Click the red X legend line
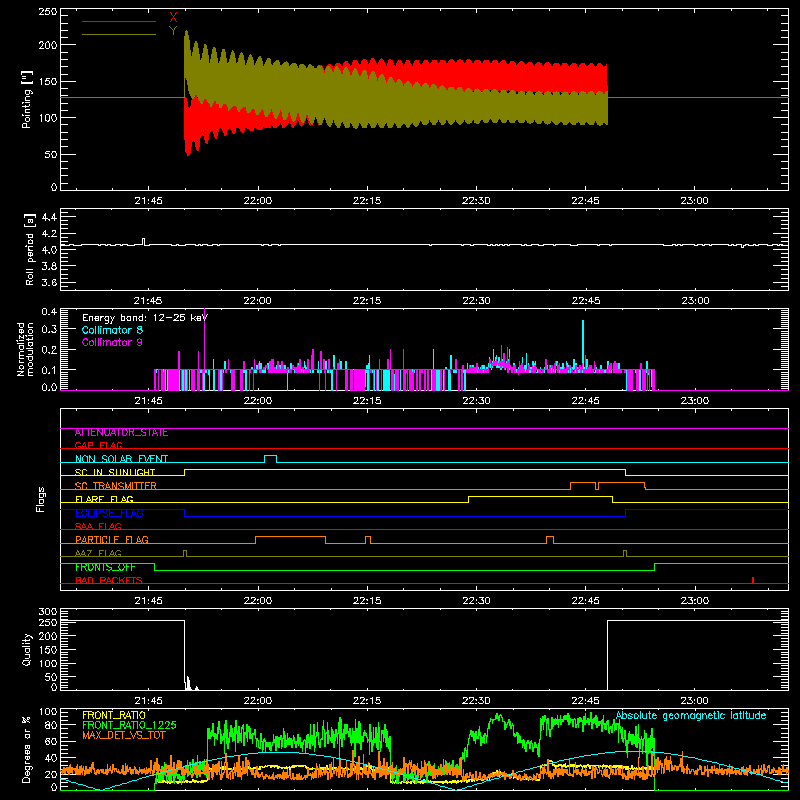This screenshot has width=800, height=800. (119, 21)
